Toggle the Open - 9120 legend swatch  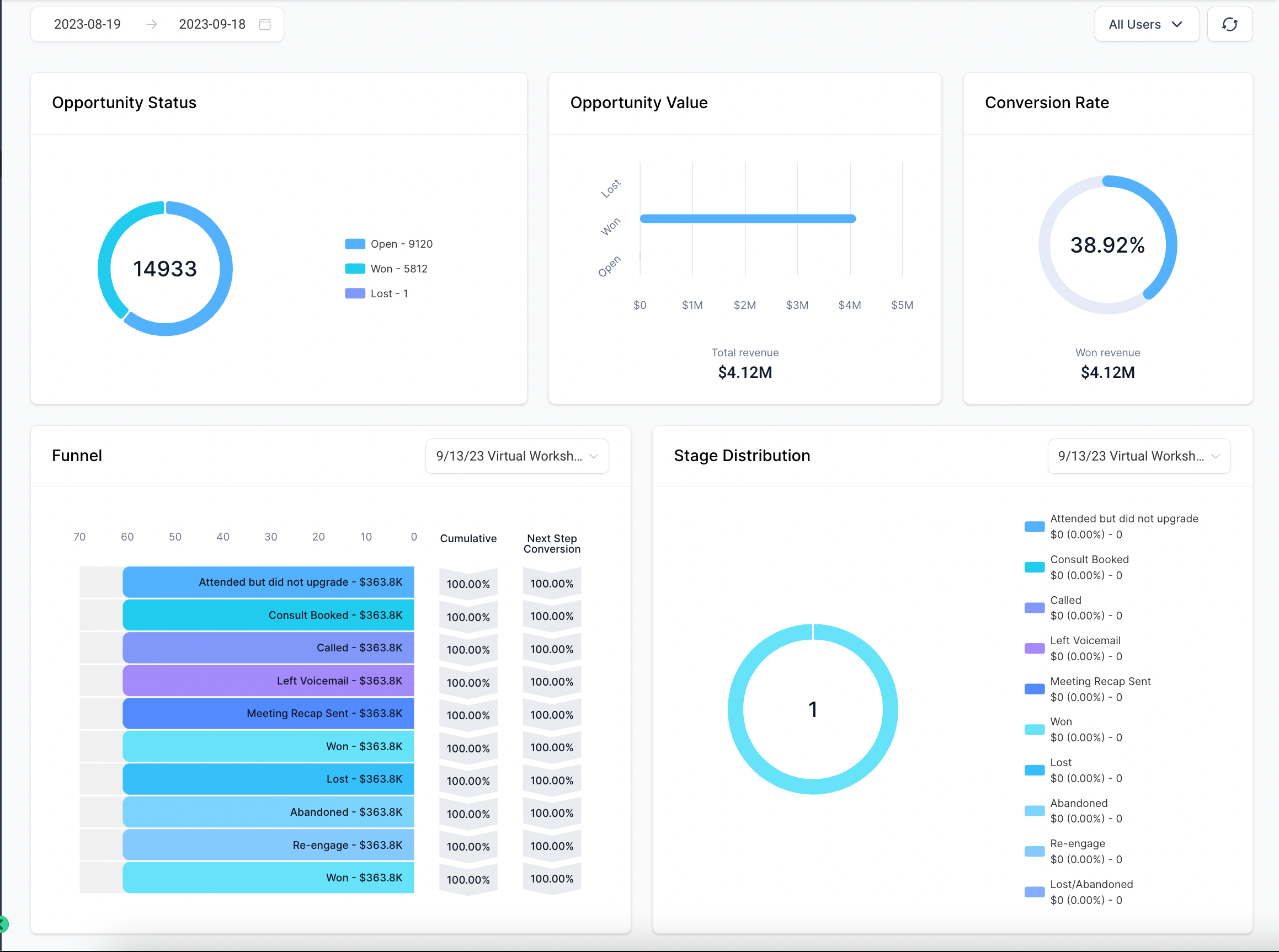(x=355, y=244)
